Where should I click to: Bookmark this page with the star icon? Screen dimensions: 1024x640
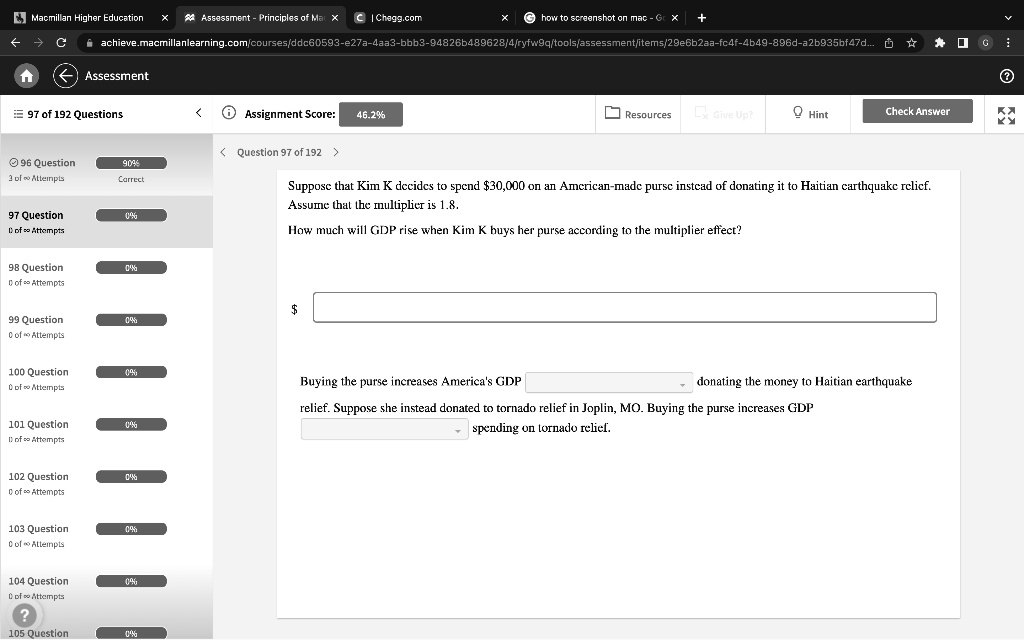pyautogui.click(x=912, y=42)
